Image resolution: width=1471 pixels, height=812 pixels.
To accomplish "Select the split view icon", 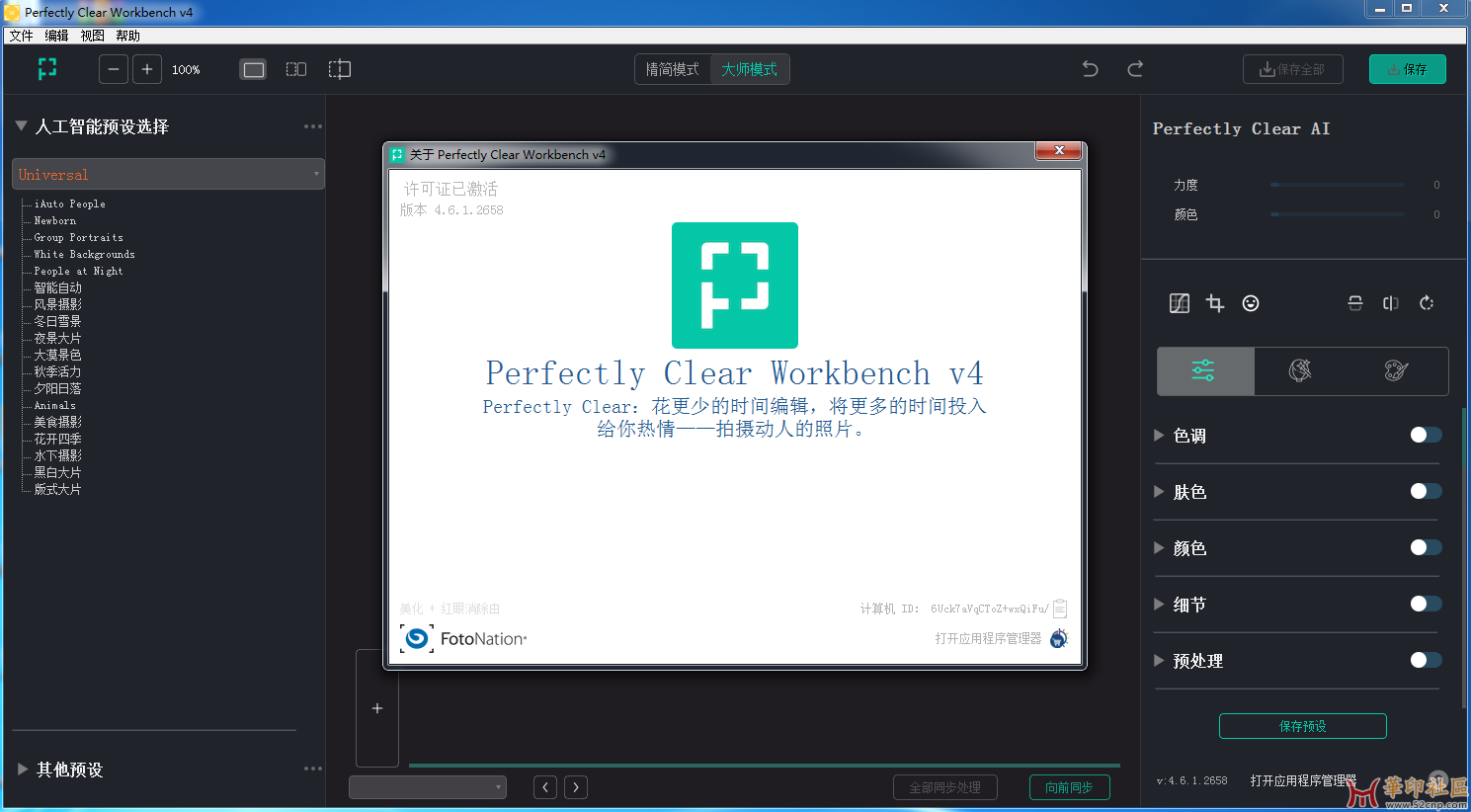I will [340, 69].
